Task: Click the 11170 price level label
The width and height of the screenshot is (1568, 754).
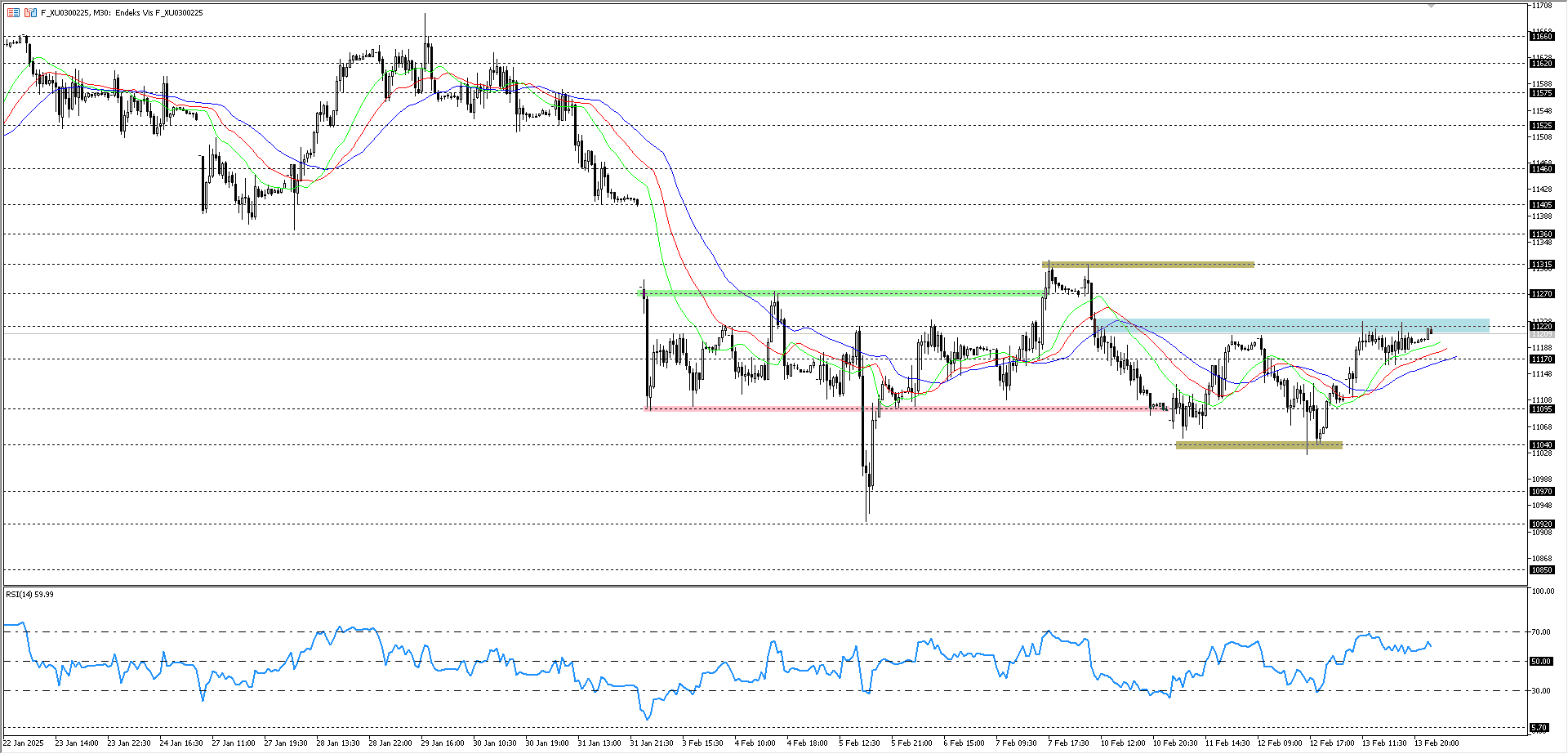Action: pos(1542,359)
